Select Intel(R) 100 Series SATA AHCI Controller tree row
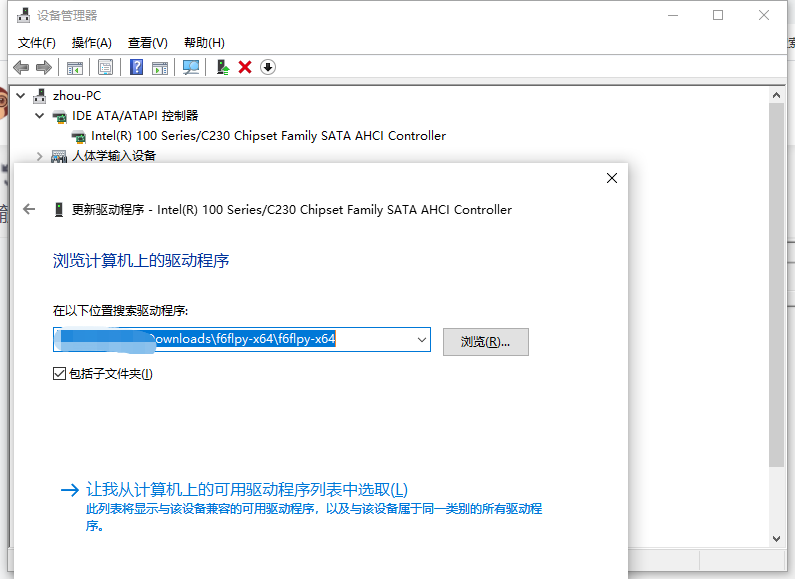The width and height of the screenshot is (795, 579). coord(268,136)
